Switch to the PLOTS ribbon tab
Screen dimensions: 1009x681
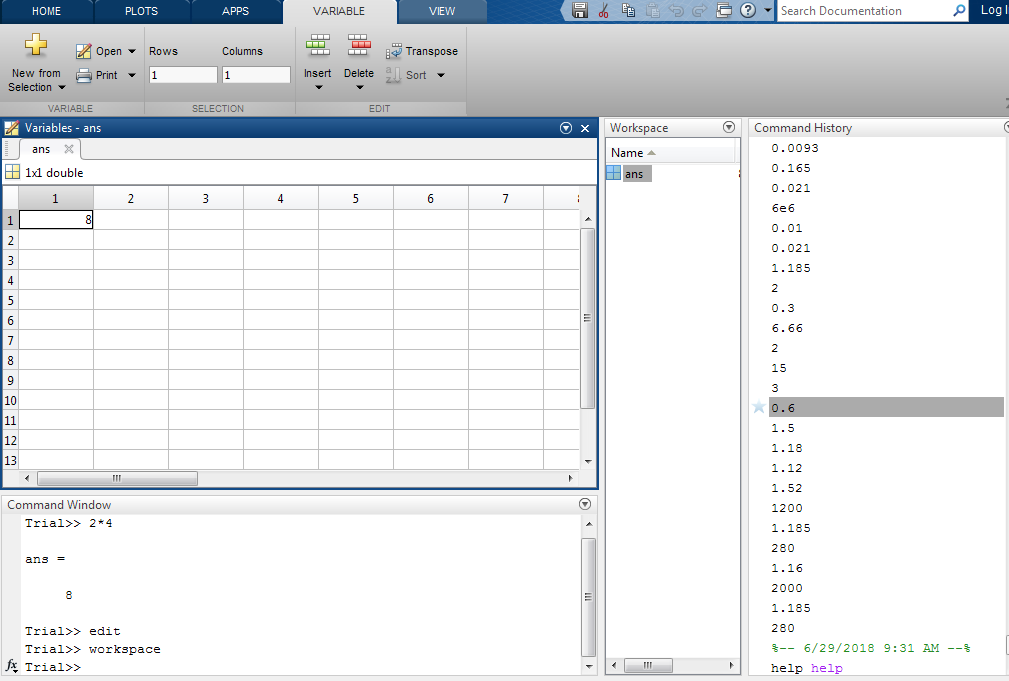click(x=141, y=12)
